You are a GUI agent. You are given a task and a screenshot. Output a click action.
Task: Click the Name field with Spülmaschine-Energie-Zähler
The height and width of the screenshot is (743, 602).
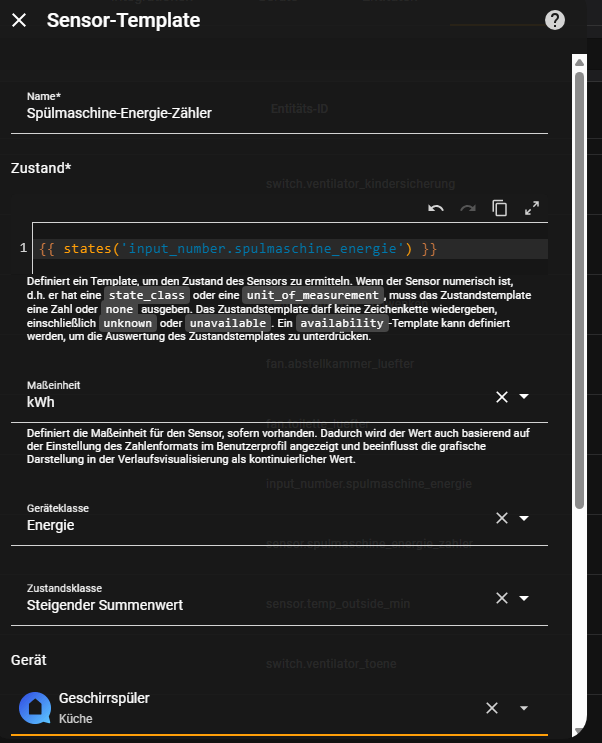pos(280,113)
